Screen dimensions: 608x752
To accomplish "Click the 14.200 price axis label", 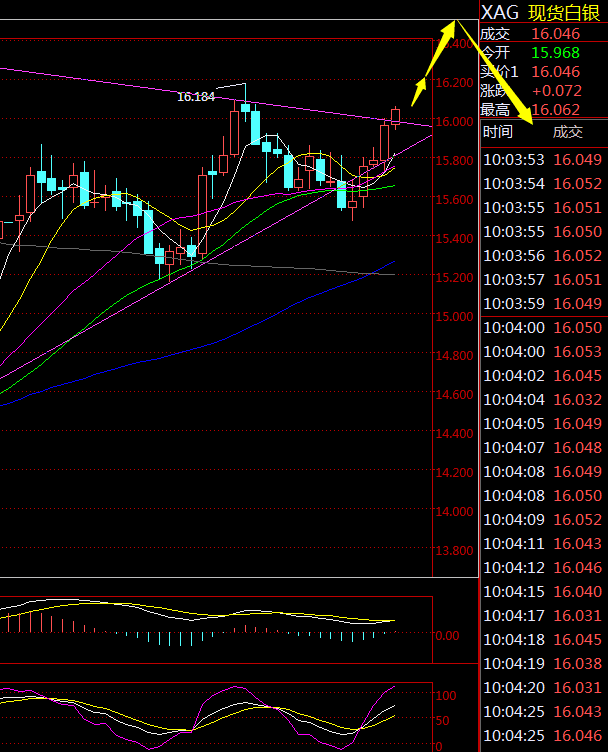I will click(454, 472).
